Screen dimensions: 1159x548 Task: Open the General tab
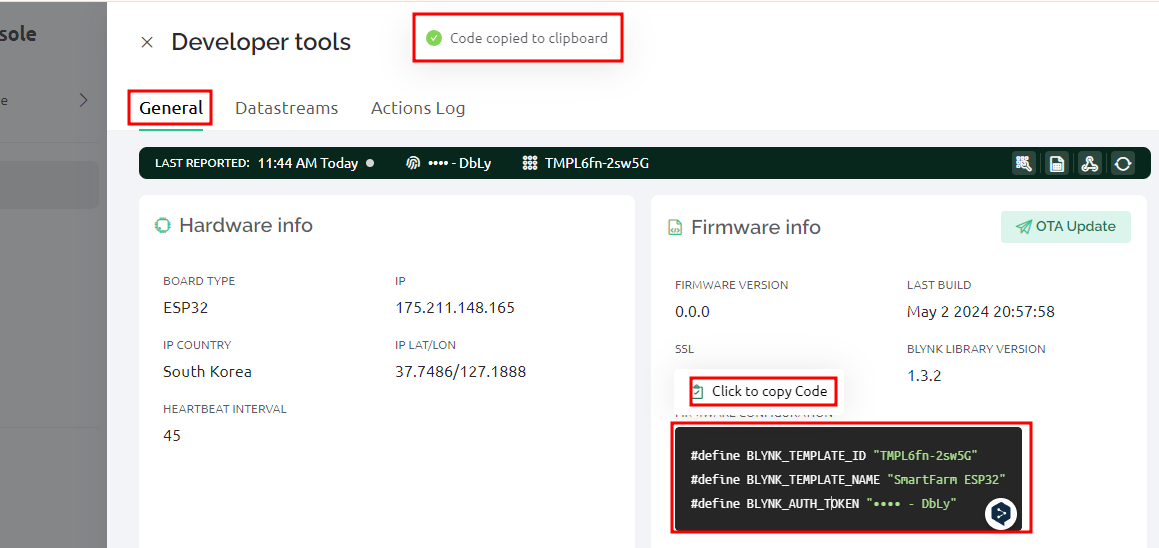(x=171, y=108)
